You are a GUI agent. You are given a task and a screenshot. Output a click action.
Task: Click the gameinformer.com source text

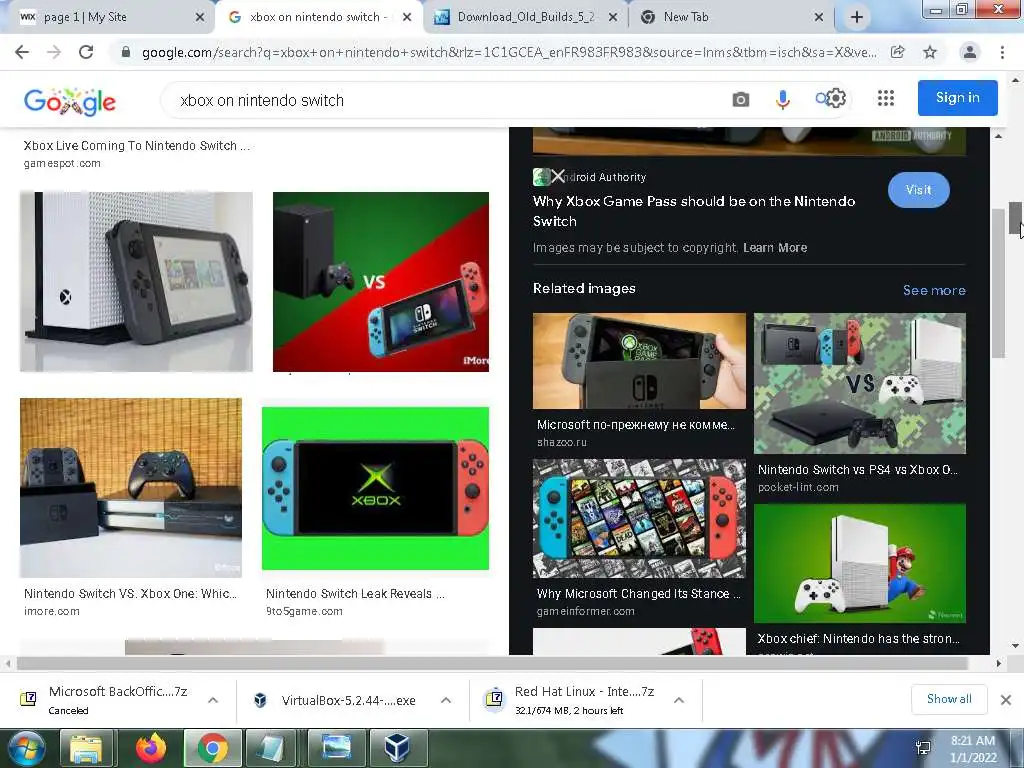[x=585, y=611]
